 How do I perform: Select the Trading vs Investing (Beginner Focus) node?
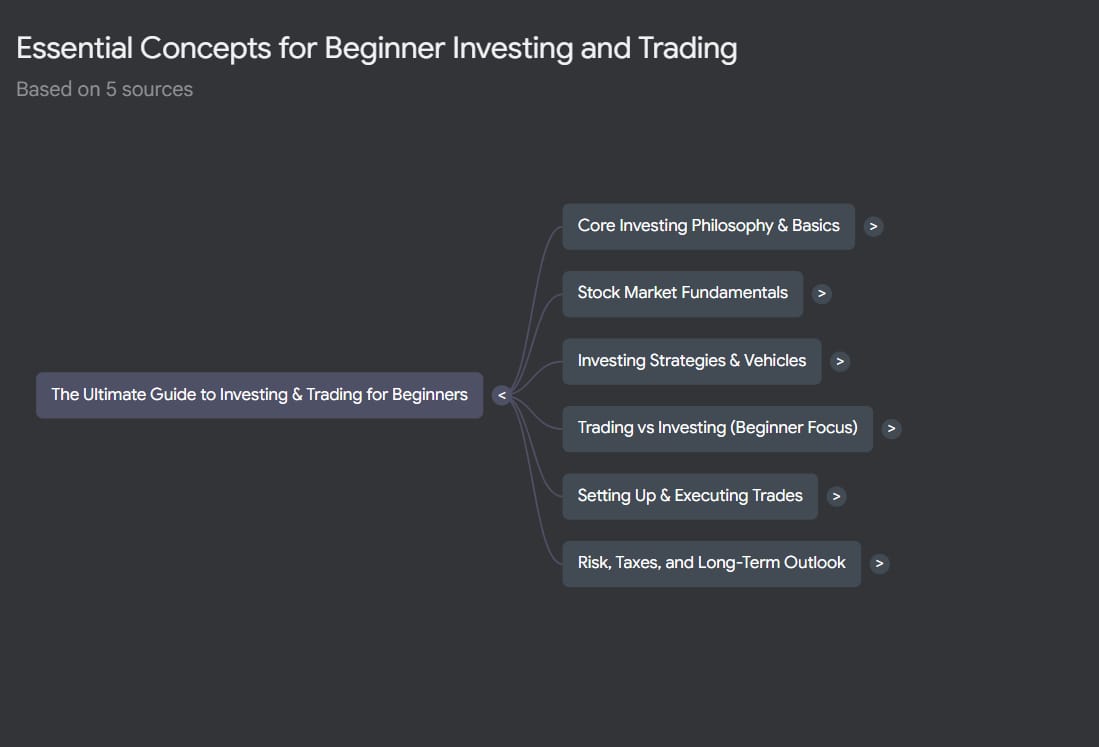717,428
